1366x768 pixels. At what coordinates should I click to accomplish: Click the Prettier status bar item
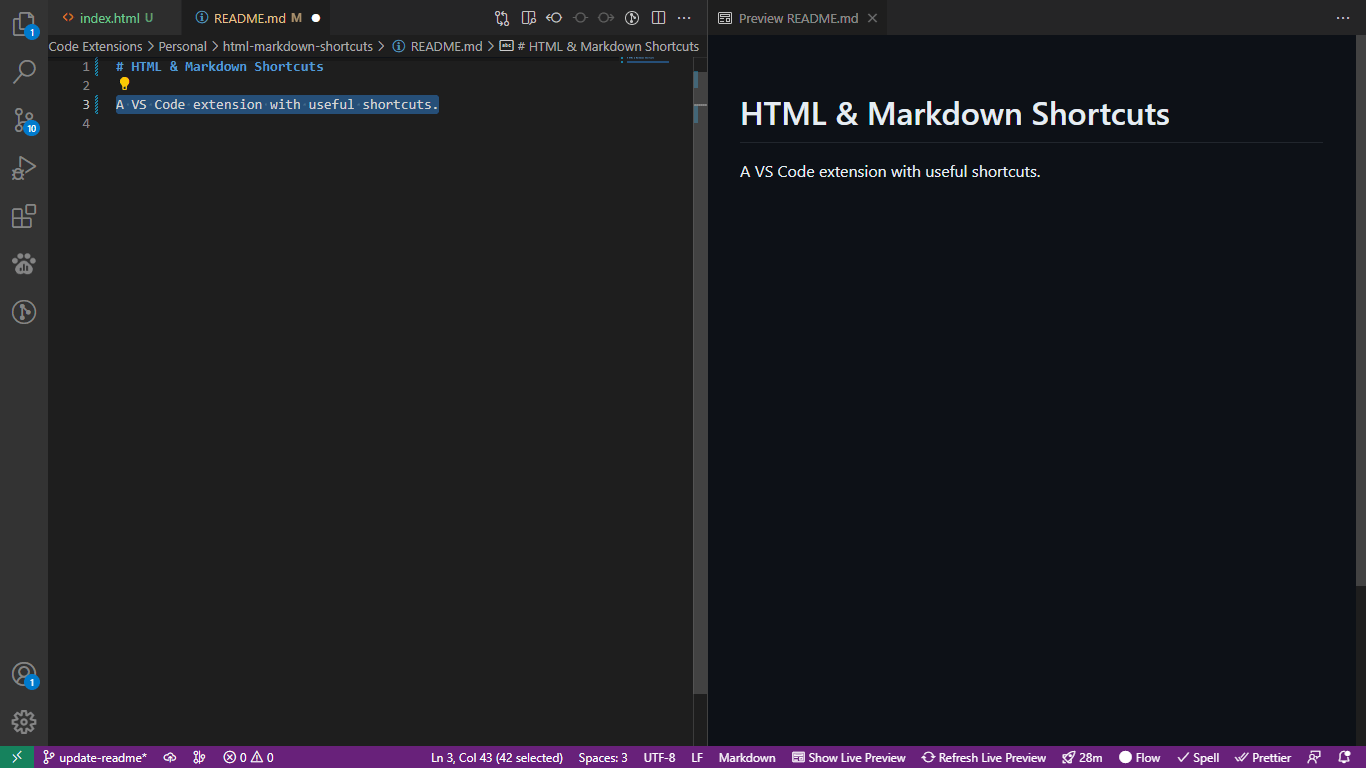[x=1263, y=757]
